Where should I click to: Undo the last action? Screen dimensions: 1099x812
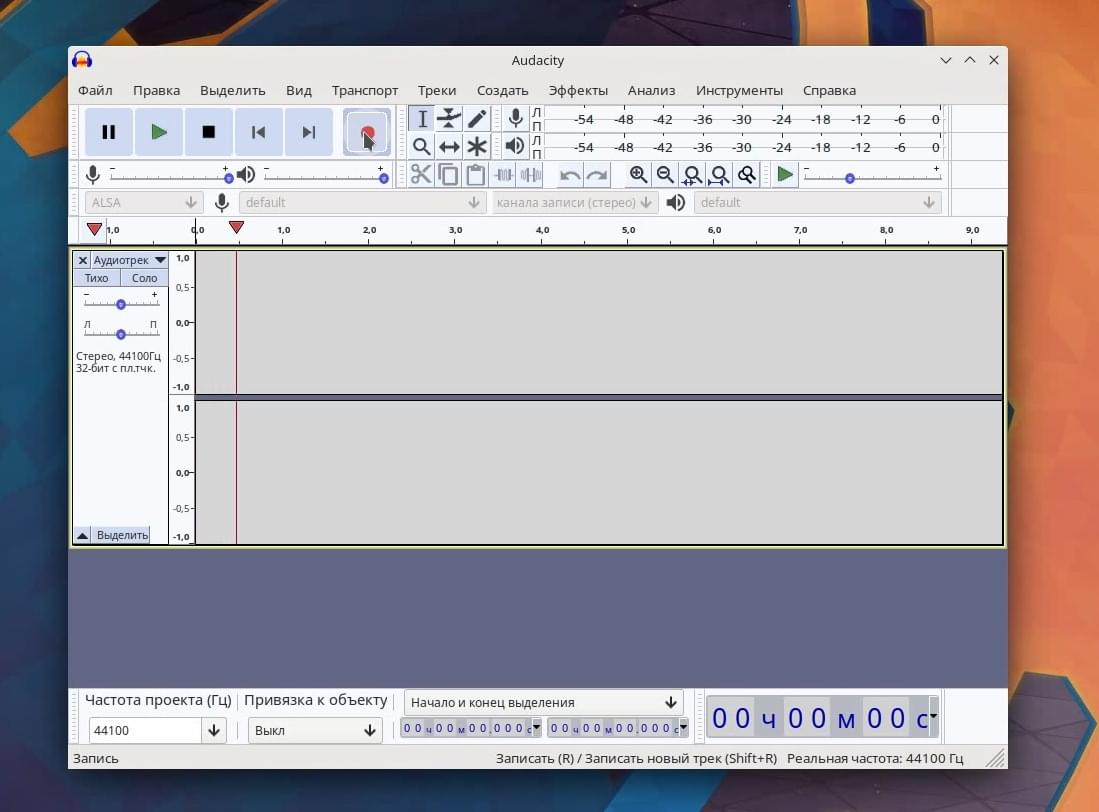tap(570, 174)
